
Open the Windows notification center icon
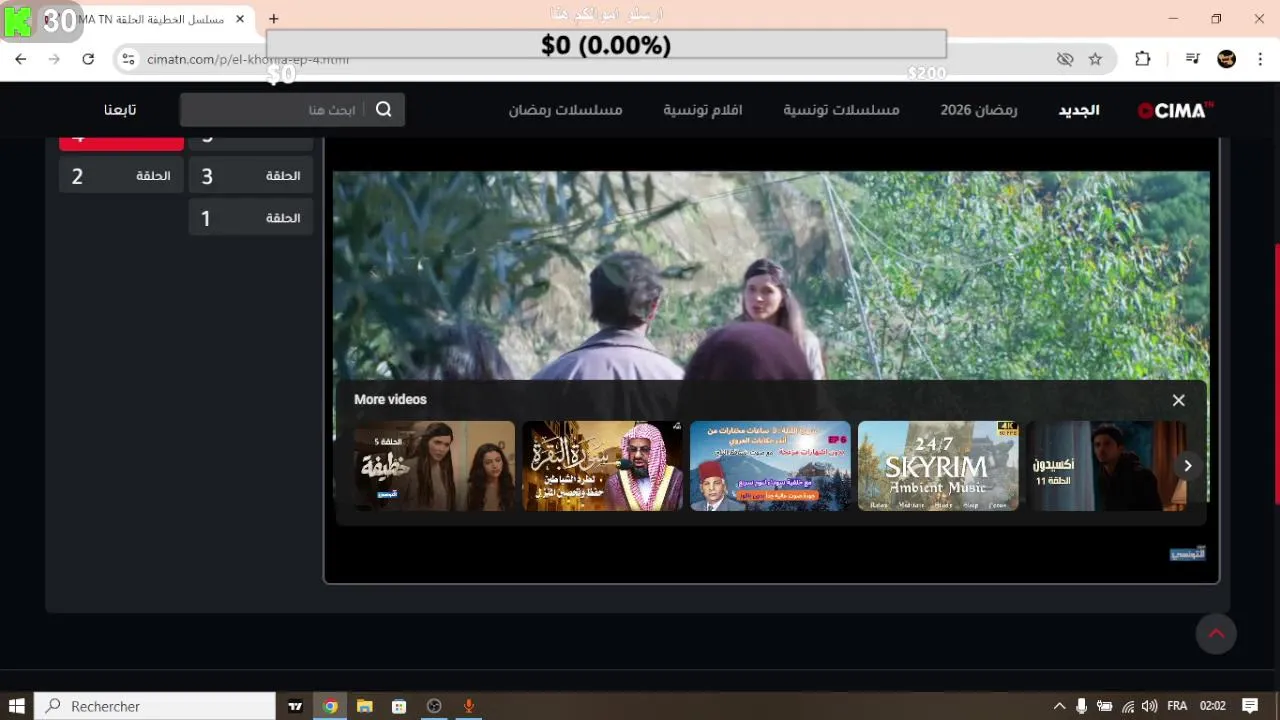[x=1250, y=706]
